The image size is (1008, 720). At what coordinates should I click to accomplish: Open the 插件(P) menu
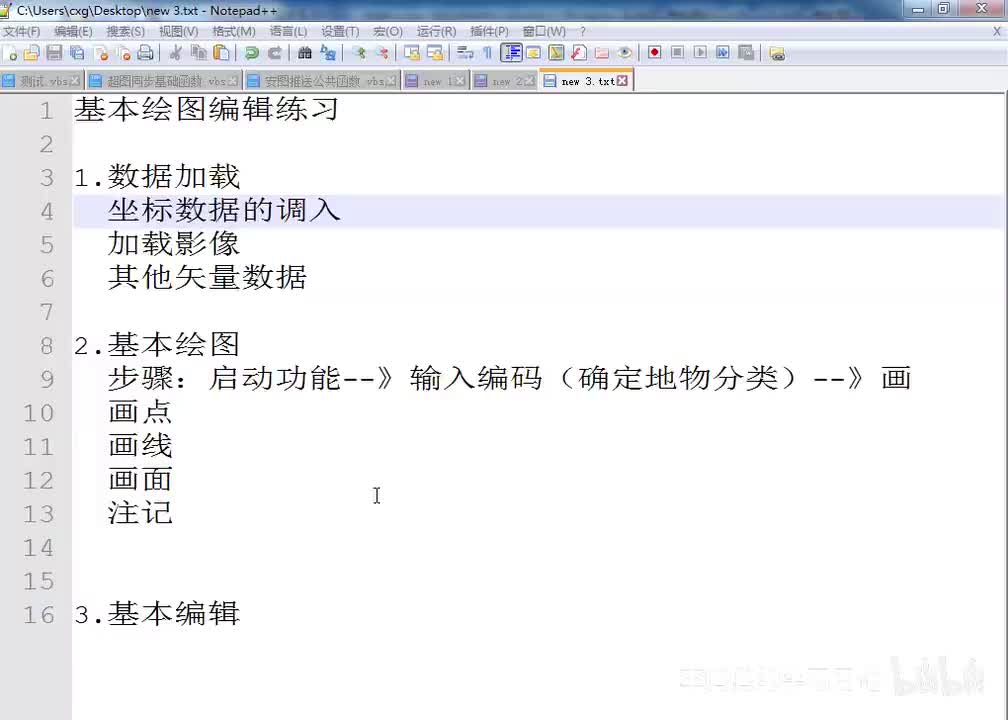click(x=489, y=32)
